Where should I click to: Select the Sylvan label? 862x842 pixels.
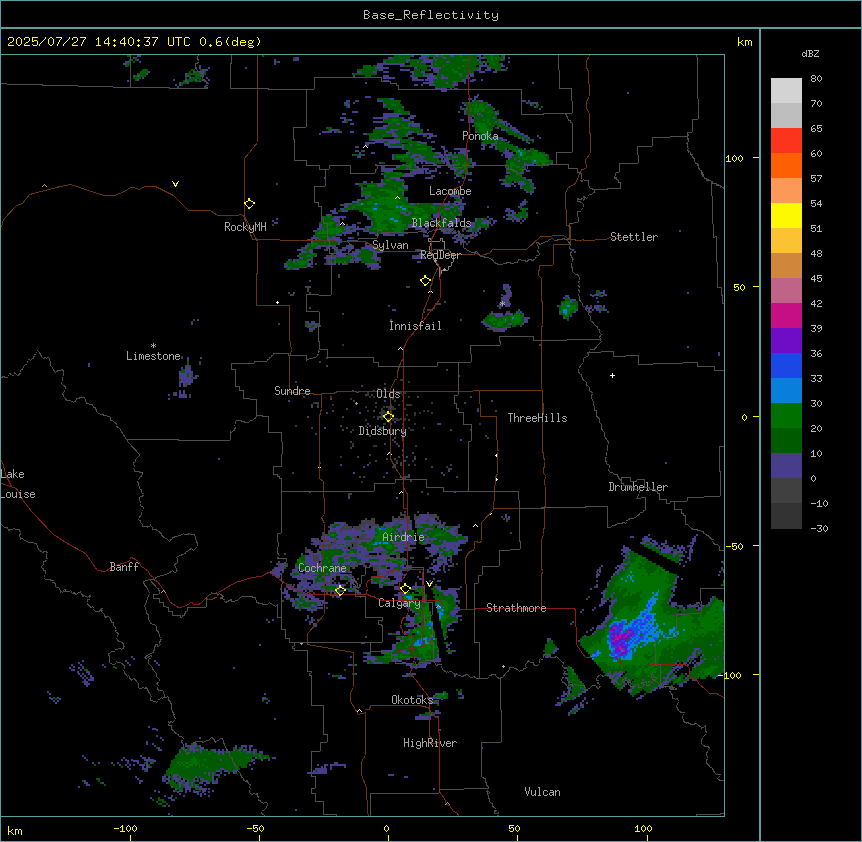[390, 245]
